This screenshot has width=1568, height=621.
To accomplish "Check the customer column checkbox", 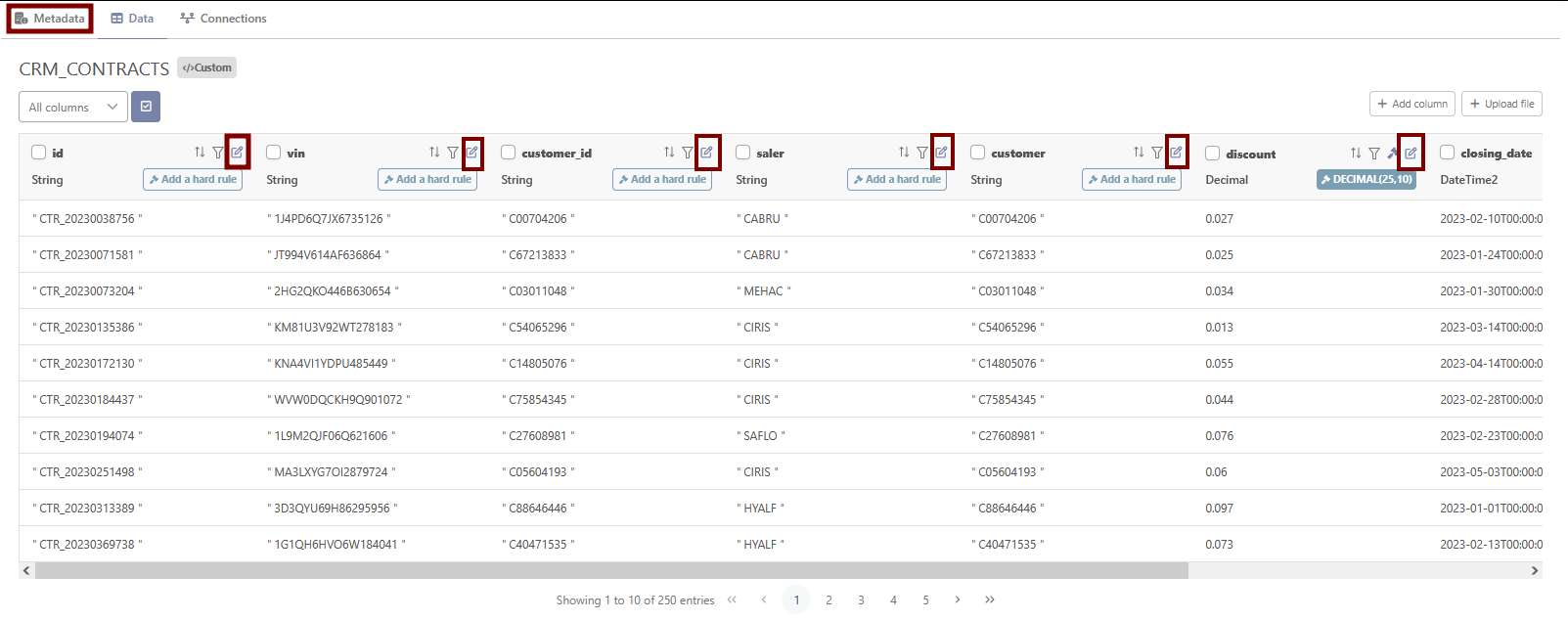I will [978, 153].
